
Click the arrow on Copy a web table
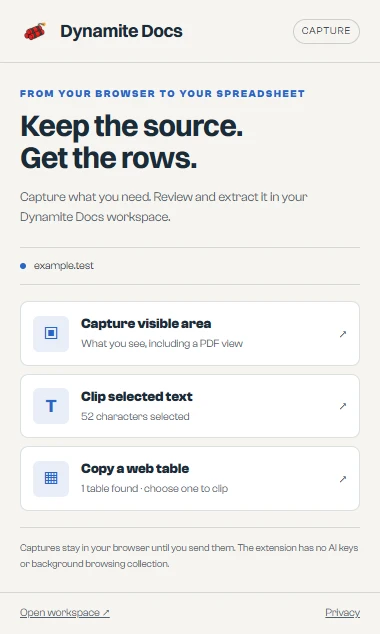(x=343, y=479)
